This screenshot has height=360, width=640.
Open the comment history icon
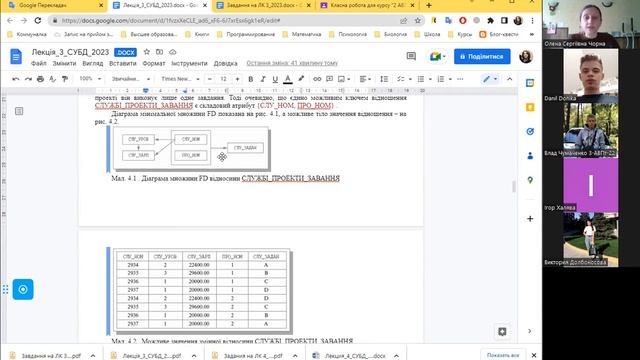(x=411, y=56)
